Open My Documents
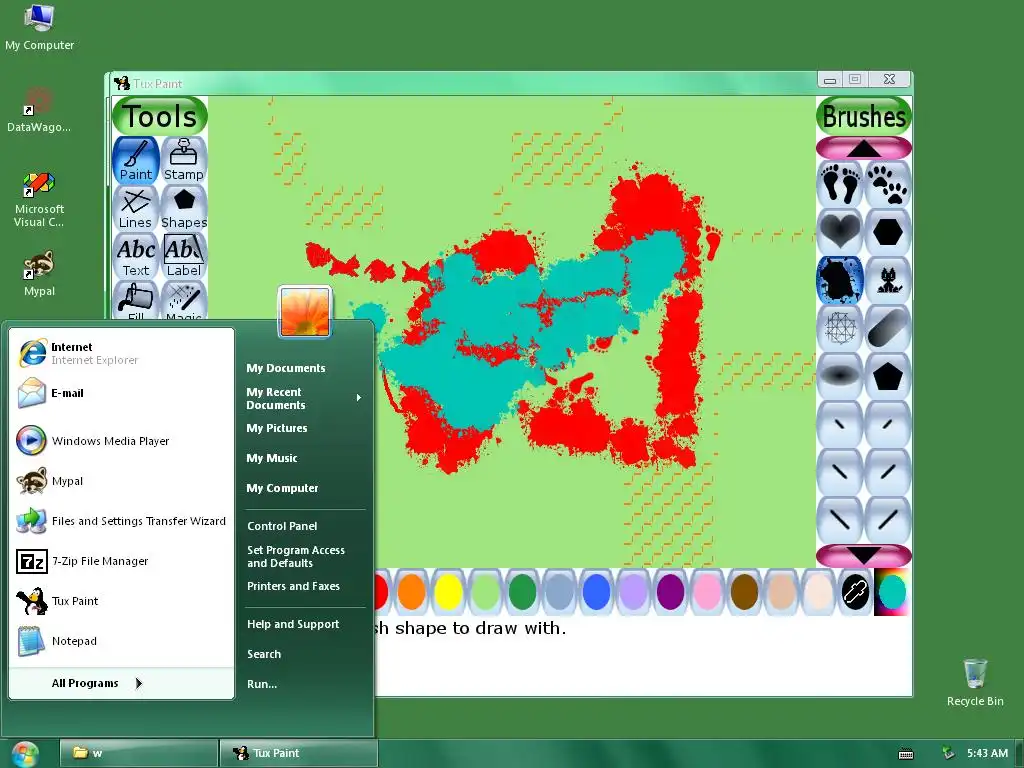The height and width of the screenshot is (768, 1024). pos(303,368)
